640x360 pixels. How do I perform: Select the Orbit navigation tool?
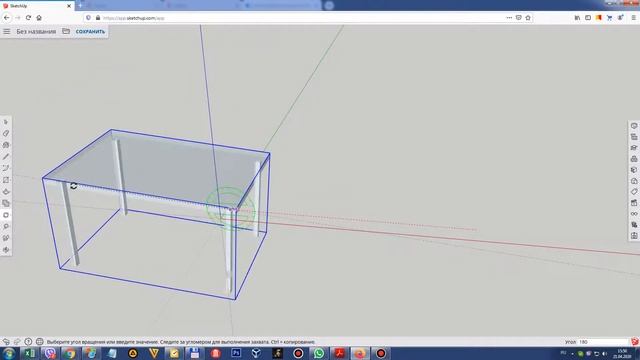(x=6, y=238)
